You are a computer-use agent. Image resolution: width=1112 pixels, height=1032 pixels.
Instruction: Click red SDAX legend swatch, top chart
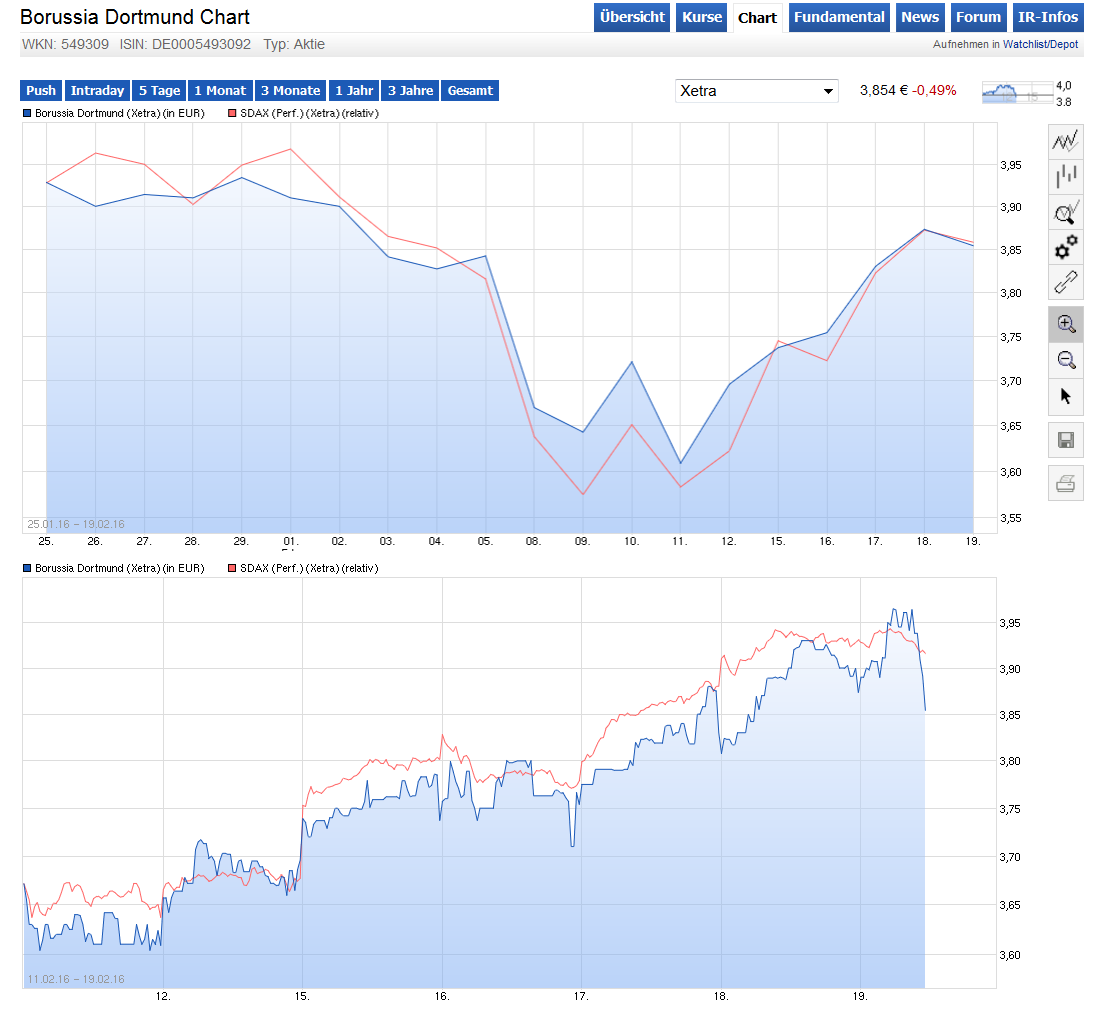pyautogui.click(x=232, y=113)
